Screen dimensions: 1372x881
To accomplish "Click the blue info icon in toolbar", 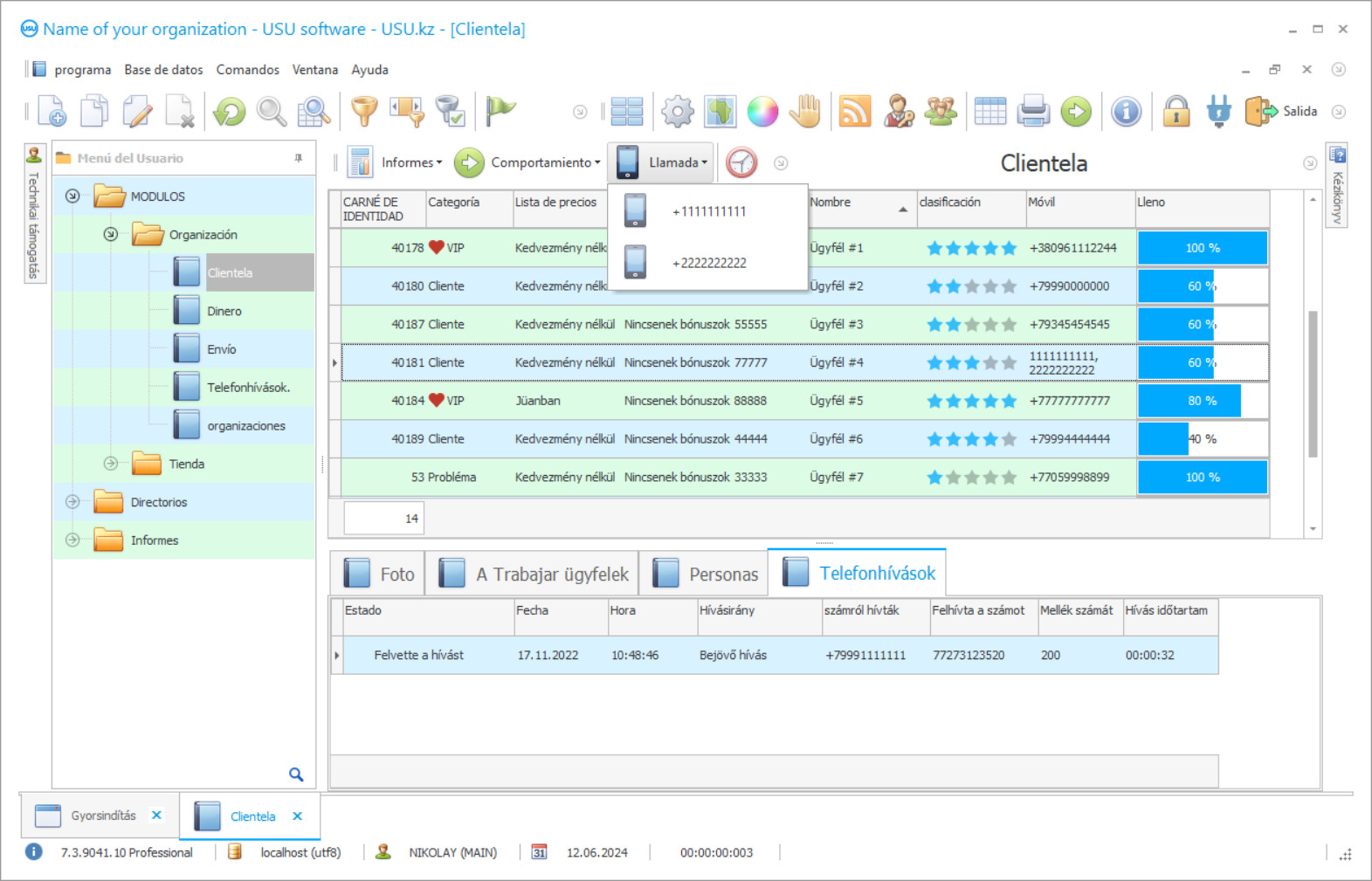I will tap(1126, 112).
